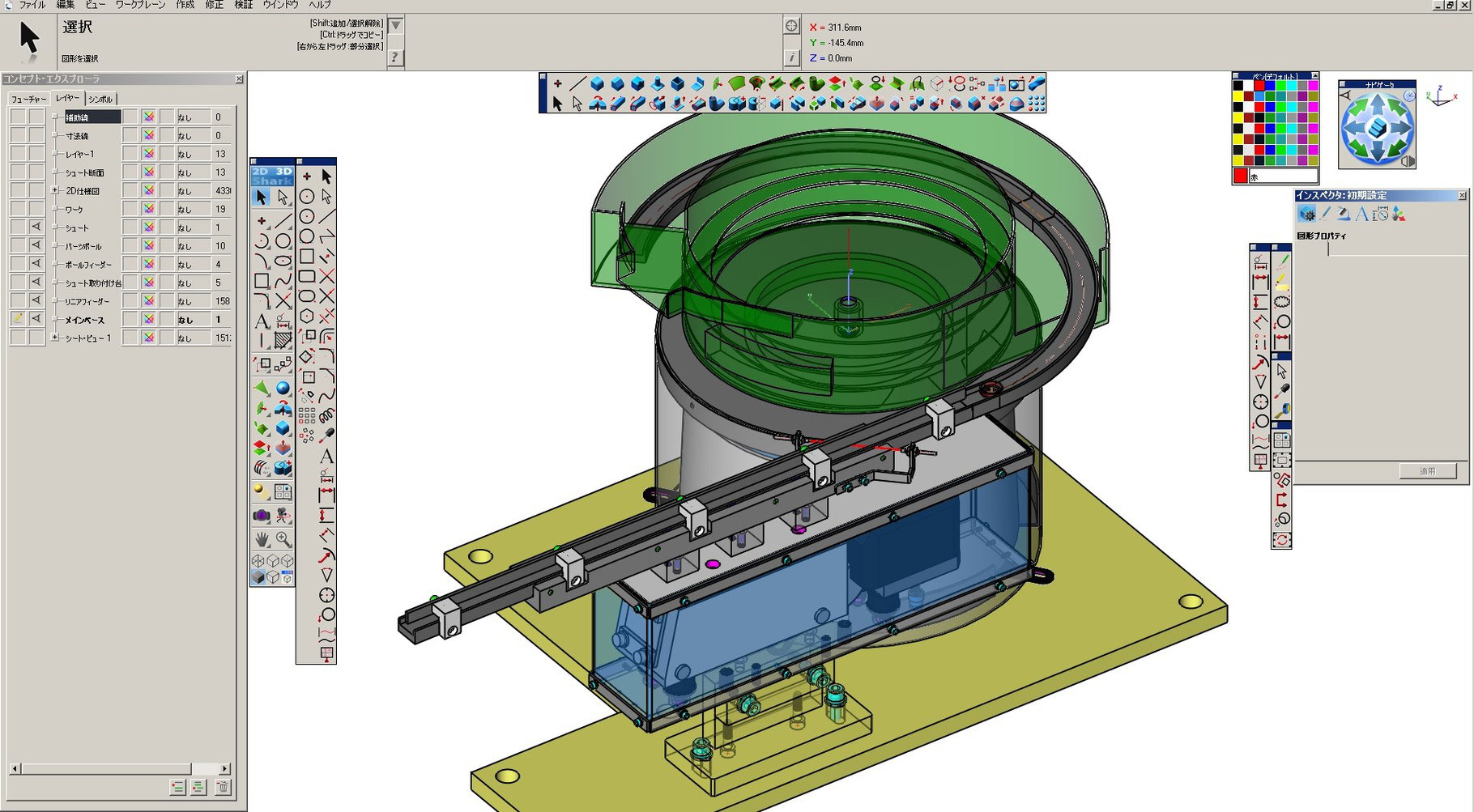Image resolution: width=1474 pixels, height=812 pixels.
Task: Choose the Sphere primitive tool
Action: point(283,389)
